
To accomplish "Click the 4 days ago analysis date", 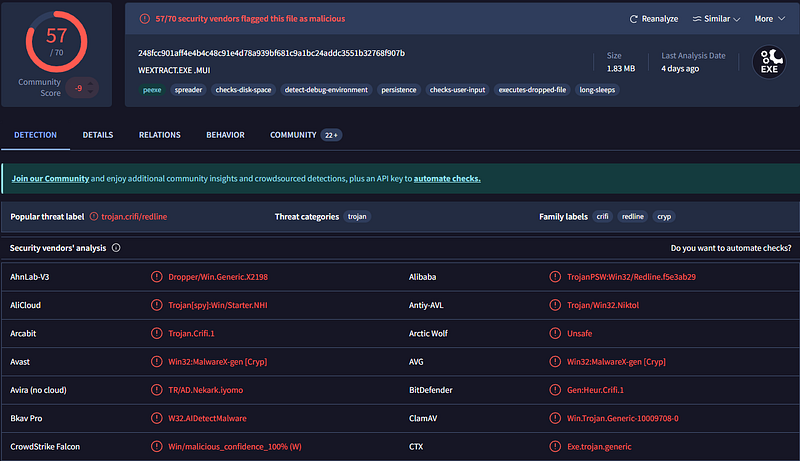I will tap(680, 68).
